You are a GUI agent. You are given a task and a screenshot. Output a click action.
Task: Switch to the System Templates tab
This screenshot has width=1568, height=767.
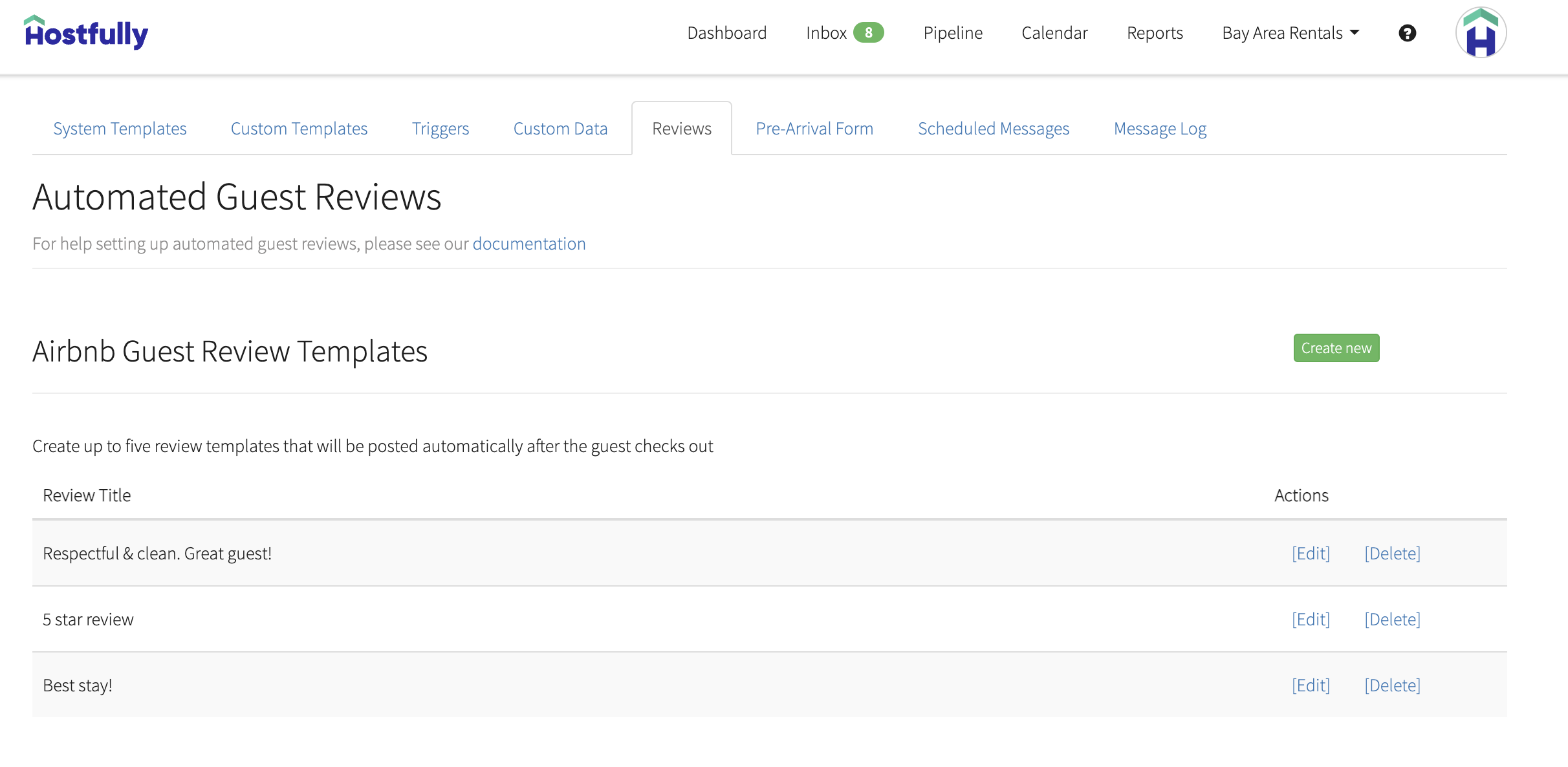(x=120, y=128)
